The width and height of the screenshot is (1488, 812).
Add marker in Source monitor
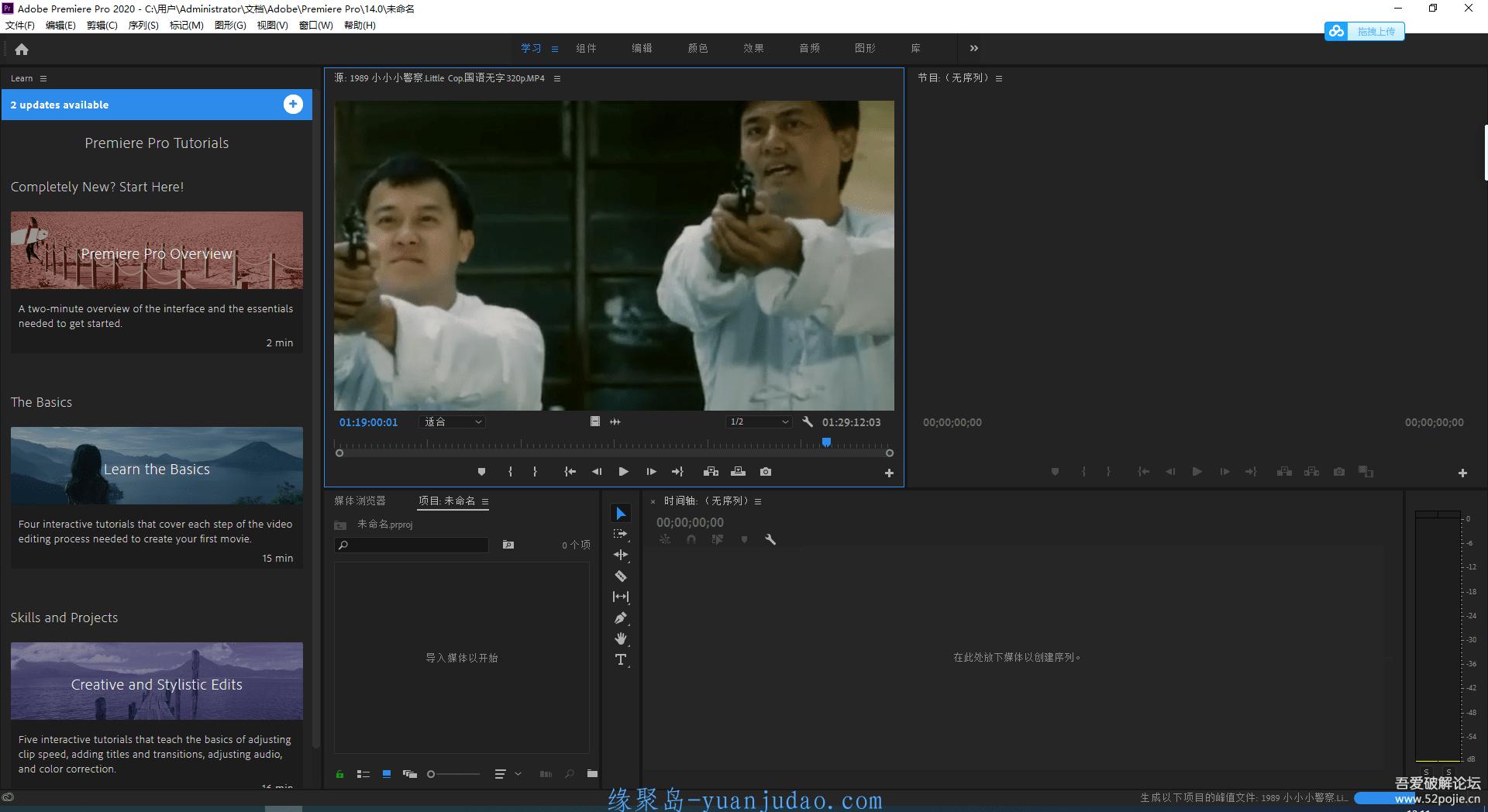[481, 472]
